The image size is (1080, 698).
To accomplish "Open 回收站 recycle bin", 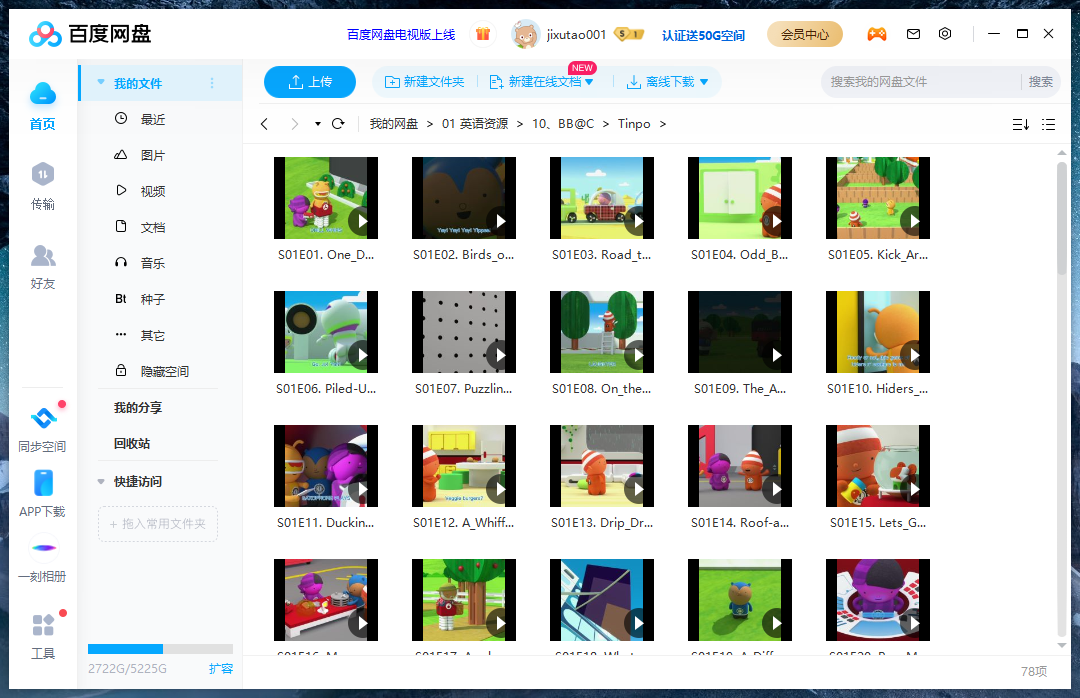I will click(132, 443).
